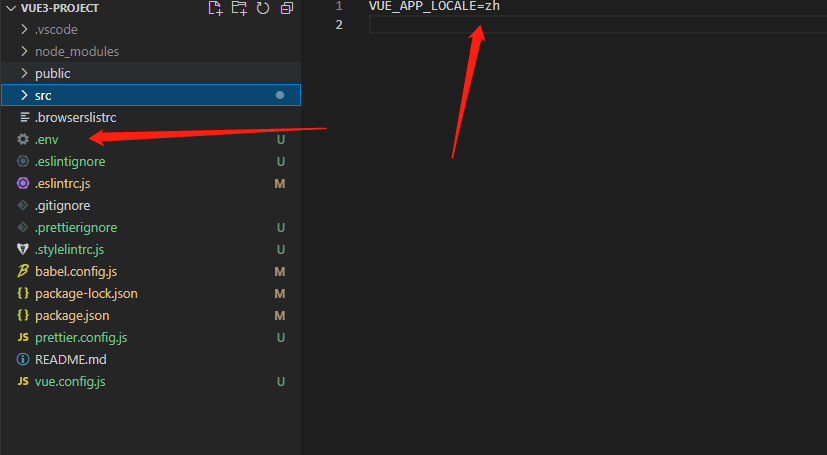The height and width of the screenshot is (455, 827).
Task: Click the JS icon beside prettier.config.js
Action: coord(23,337)
